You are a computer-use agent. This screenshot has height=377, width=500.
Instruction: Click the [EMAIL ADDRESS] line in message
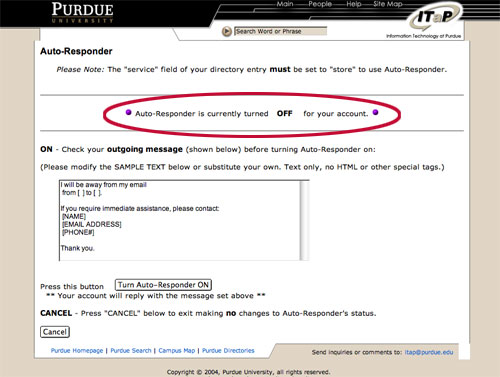92,224
